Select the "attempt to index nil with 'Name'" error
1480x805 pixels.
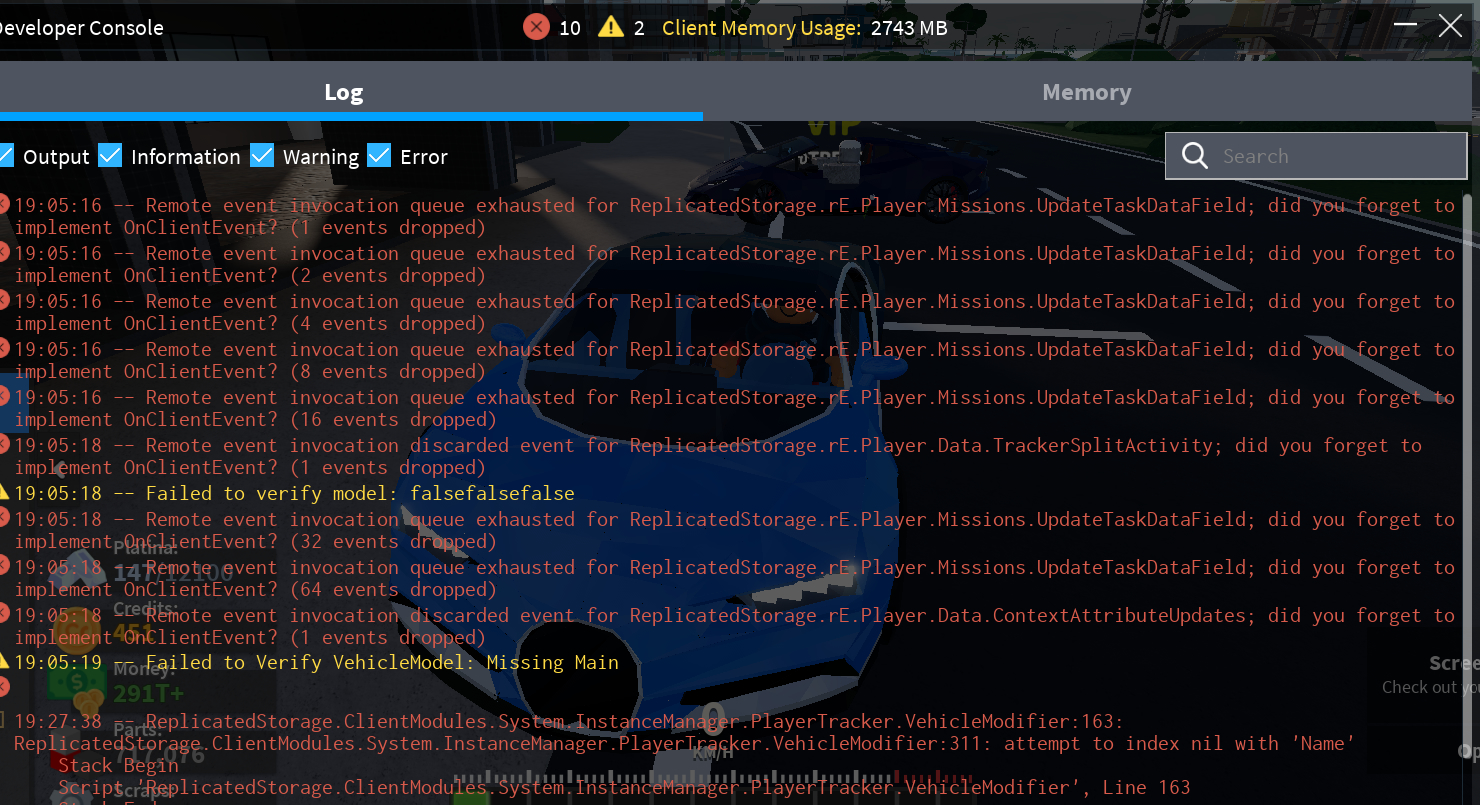point(684,743)
